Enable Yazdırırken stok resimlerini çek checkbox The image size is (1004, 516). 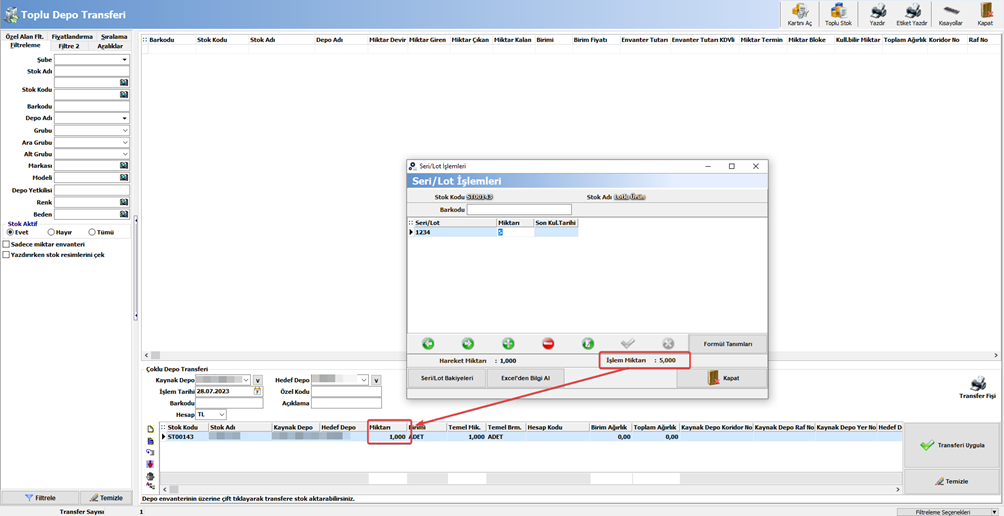[6, 254]
